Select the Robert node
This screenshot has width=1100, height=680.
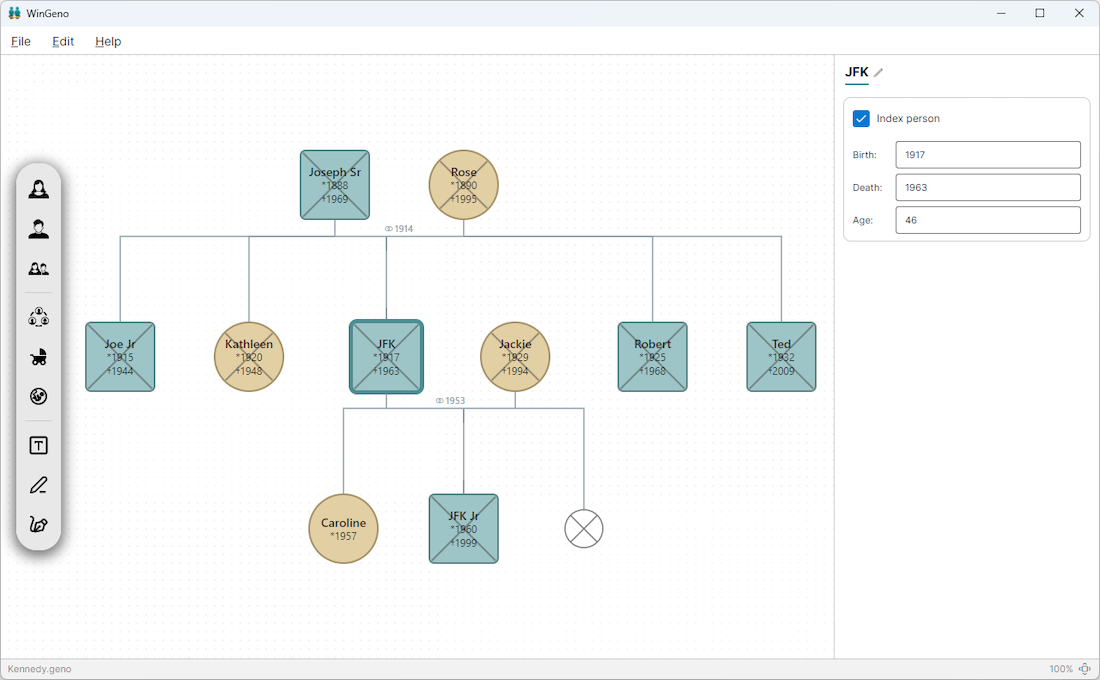(652, 357)
